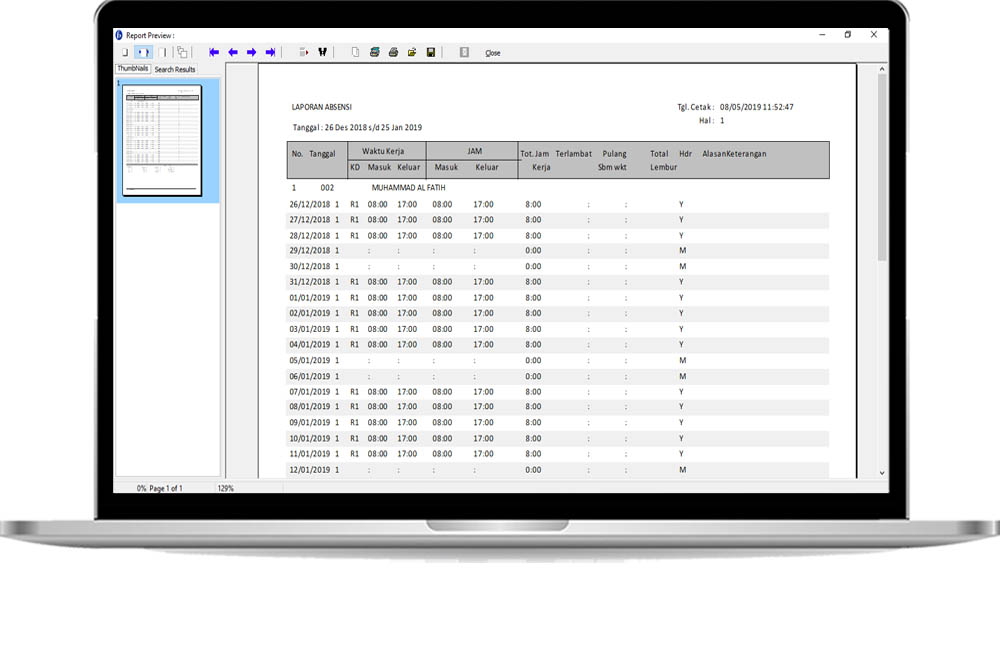1000x651 pixels.
Task: Toggle the highlighted page view mode button
Action: 143,52
